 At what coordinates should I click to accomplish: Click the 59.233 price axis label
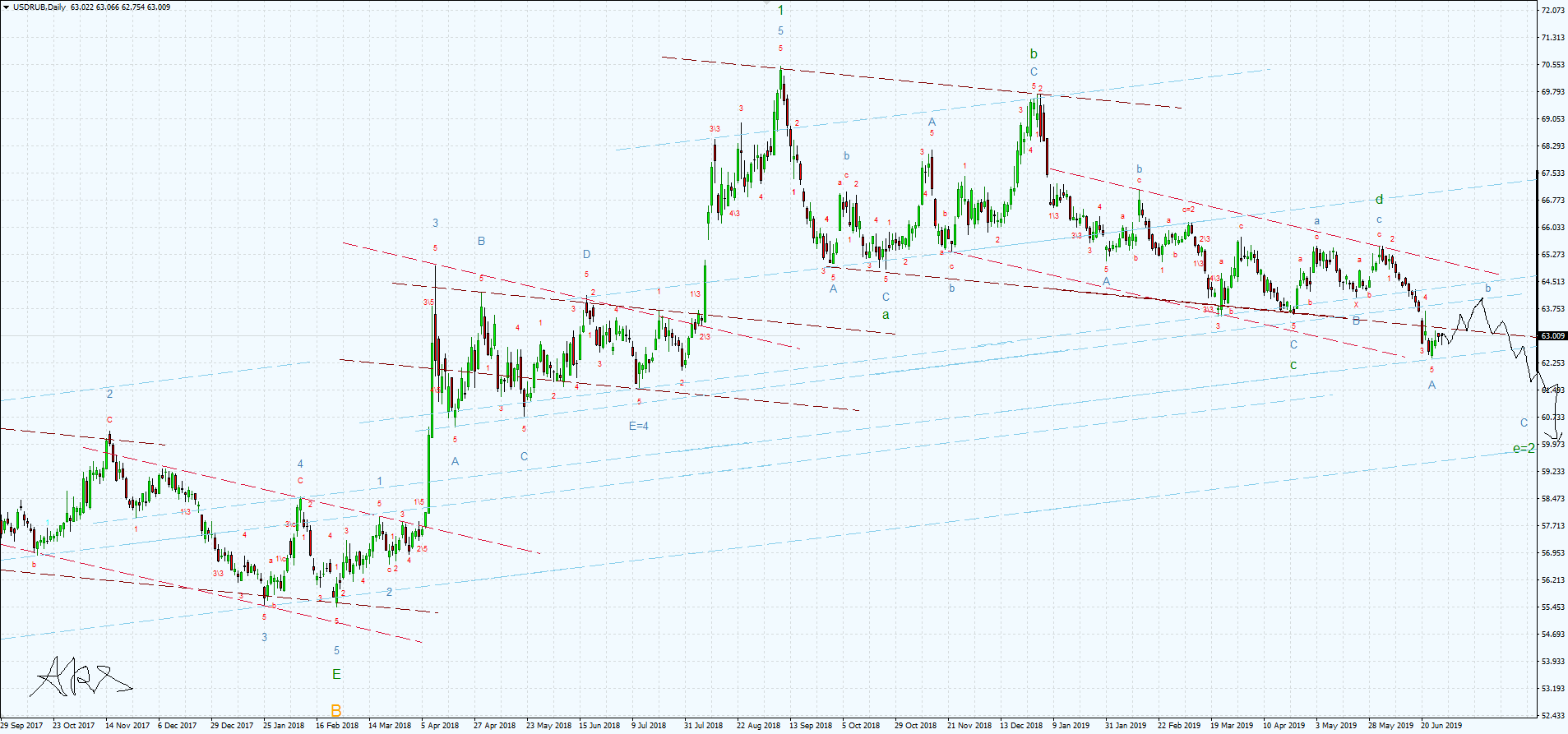point(1552,472)
